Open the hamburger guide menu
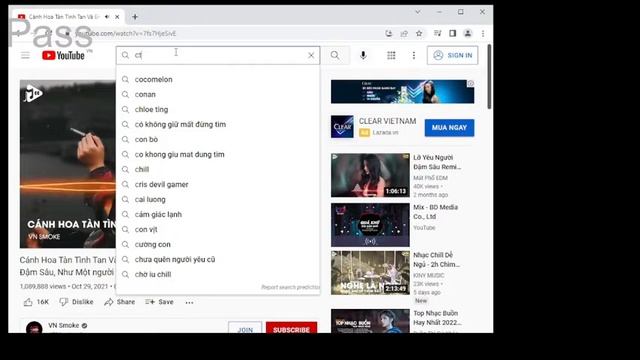Screen dimensions: 640x360 (x=25, y=55)
